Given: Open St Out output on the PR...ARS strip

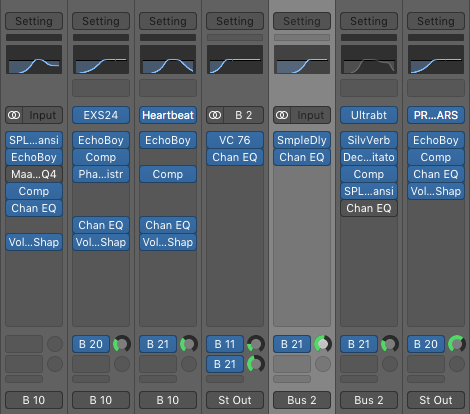Looking at the screenshot, I should (x=436, y=400).
